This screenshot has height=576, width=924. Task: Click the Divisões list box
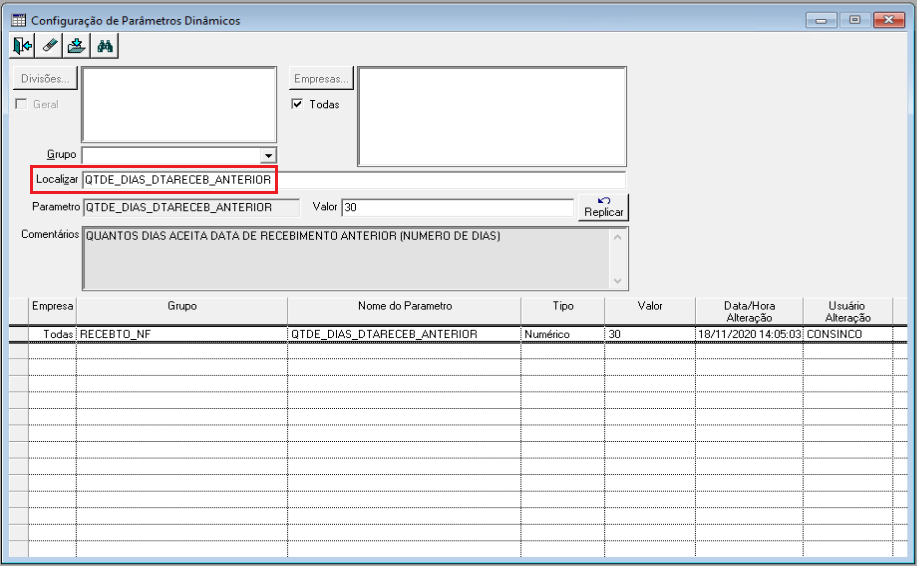(179, 104)
